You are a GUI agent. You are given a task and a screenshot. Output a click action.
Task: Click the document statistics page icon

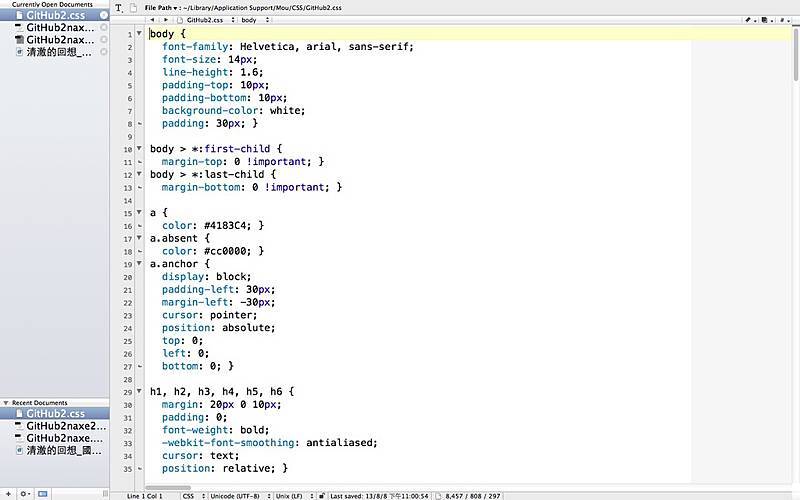[438, 496]
